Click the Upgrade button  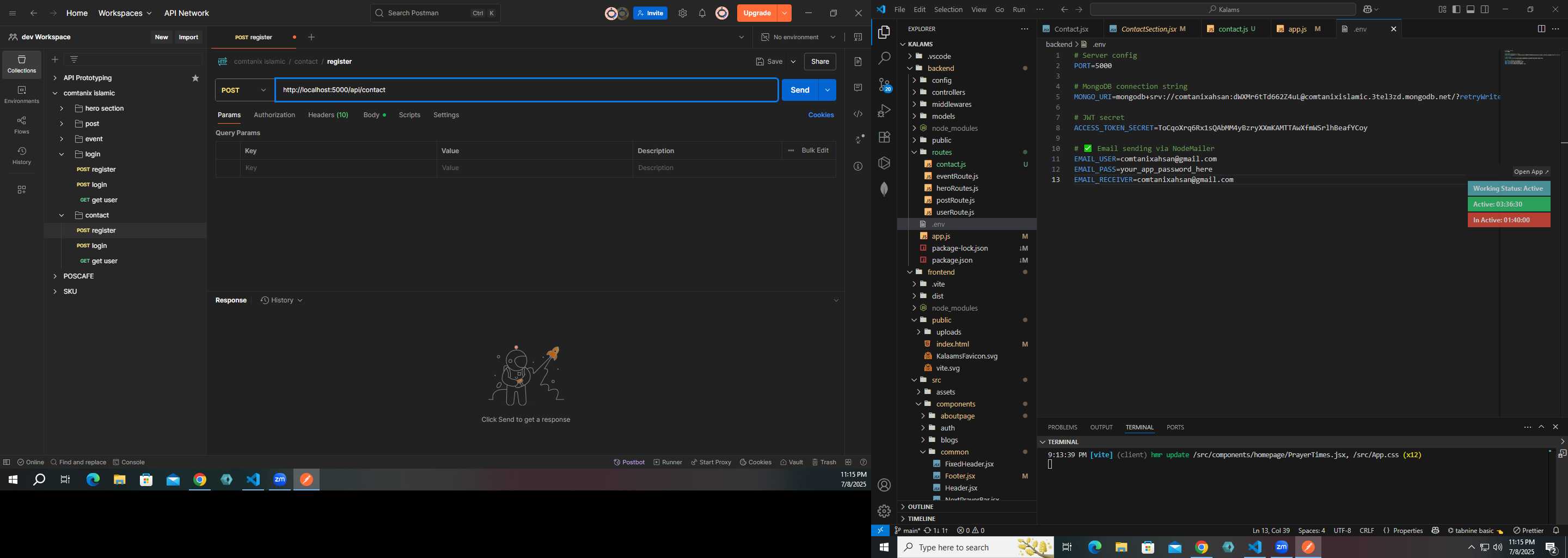coord(757,14)
